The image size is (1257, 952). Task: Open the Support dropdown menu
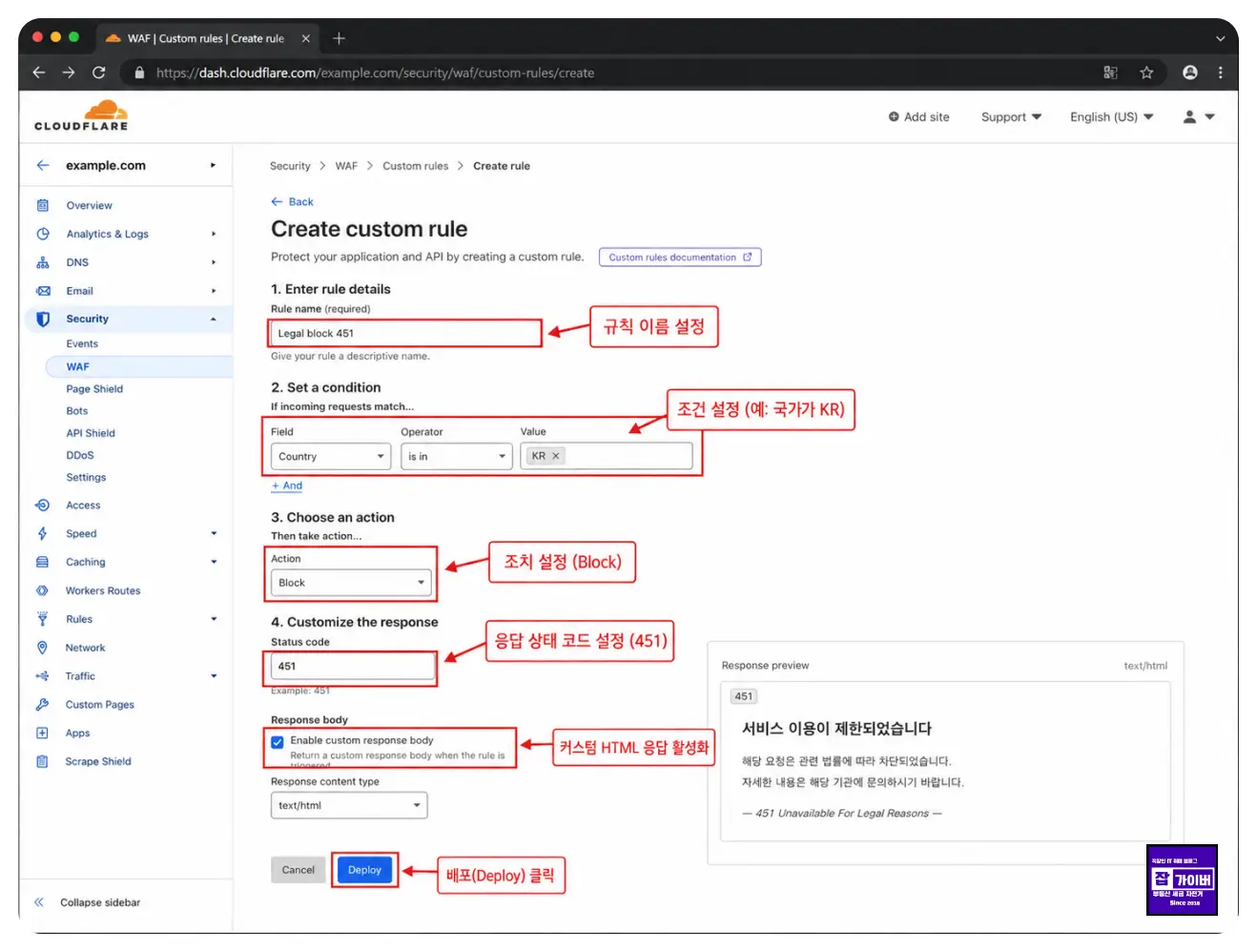[1011, 117]
